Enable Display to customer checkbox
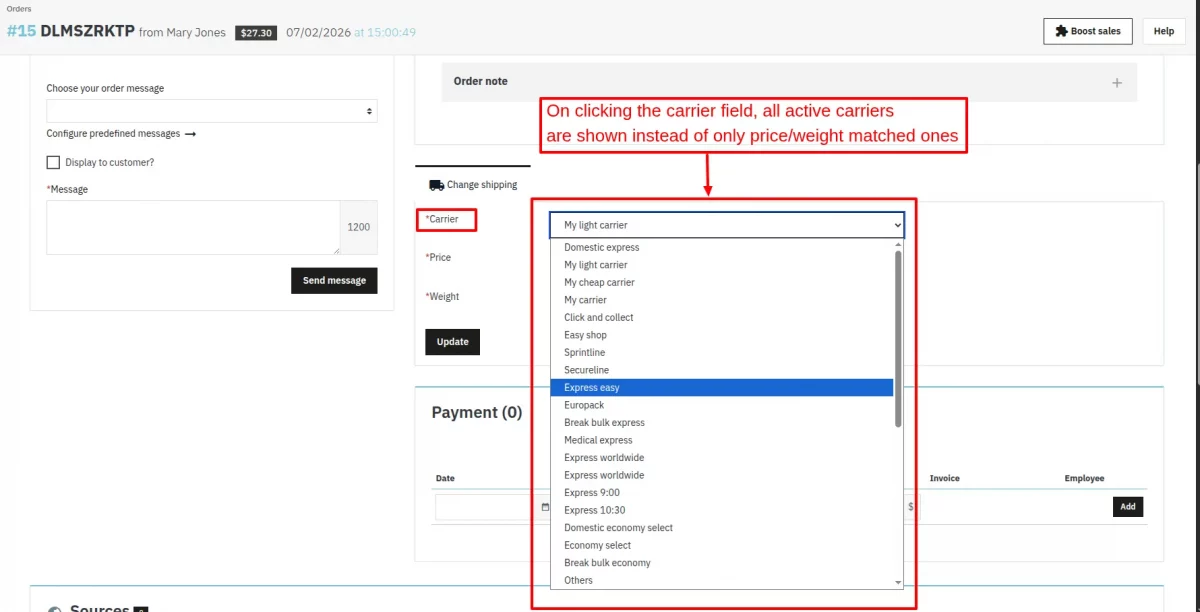 point(53,162)
